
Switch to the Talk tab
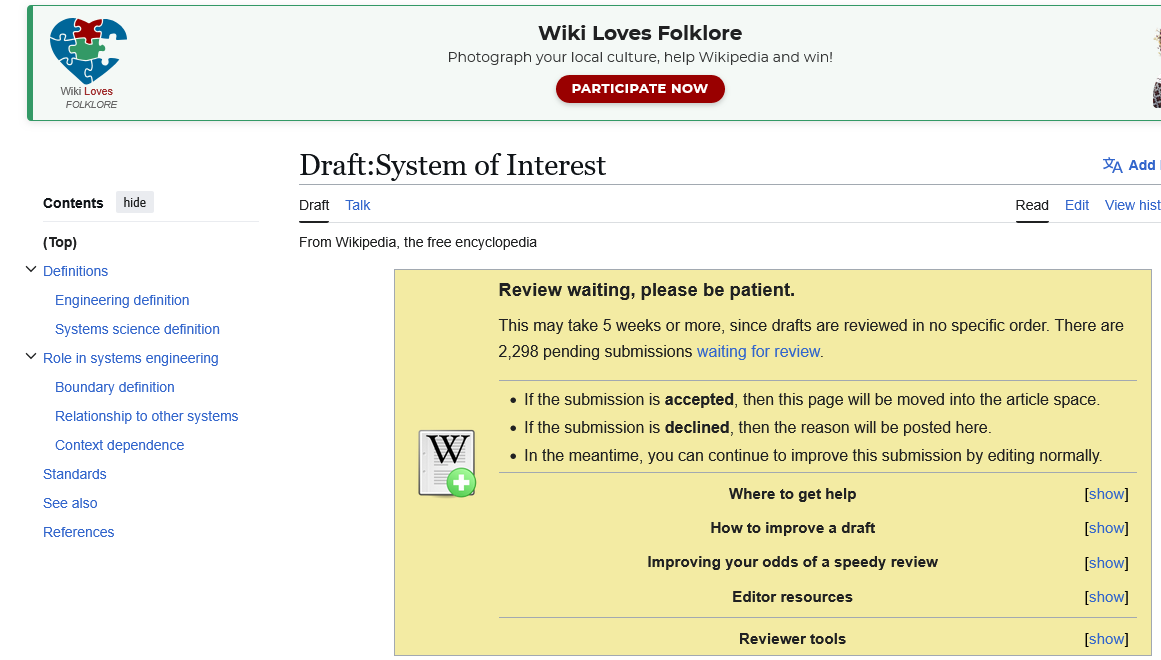tap(357, 205)
